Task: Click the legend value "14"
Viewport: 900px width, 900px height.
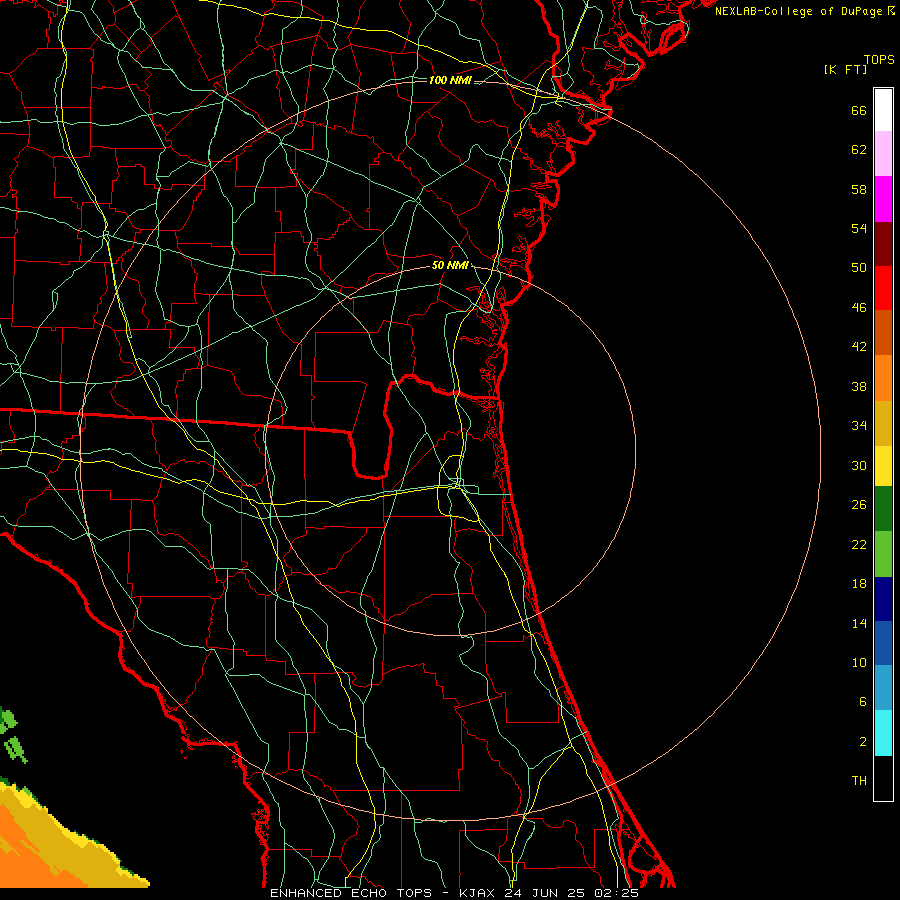Action: click(x=859, y=623)
